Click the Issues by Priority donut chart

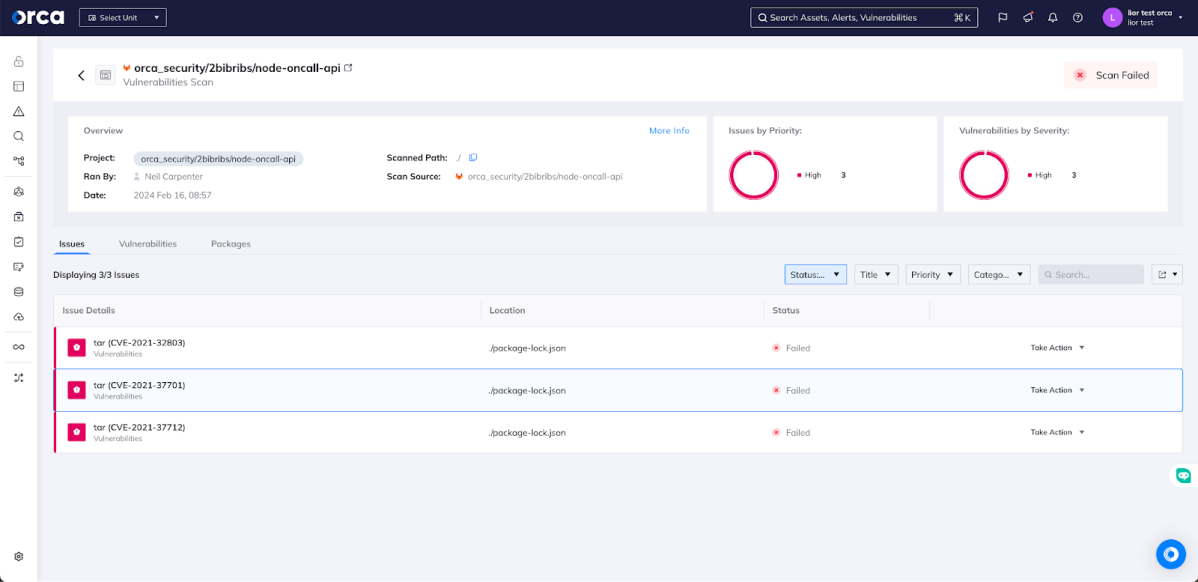(753, 175)
